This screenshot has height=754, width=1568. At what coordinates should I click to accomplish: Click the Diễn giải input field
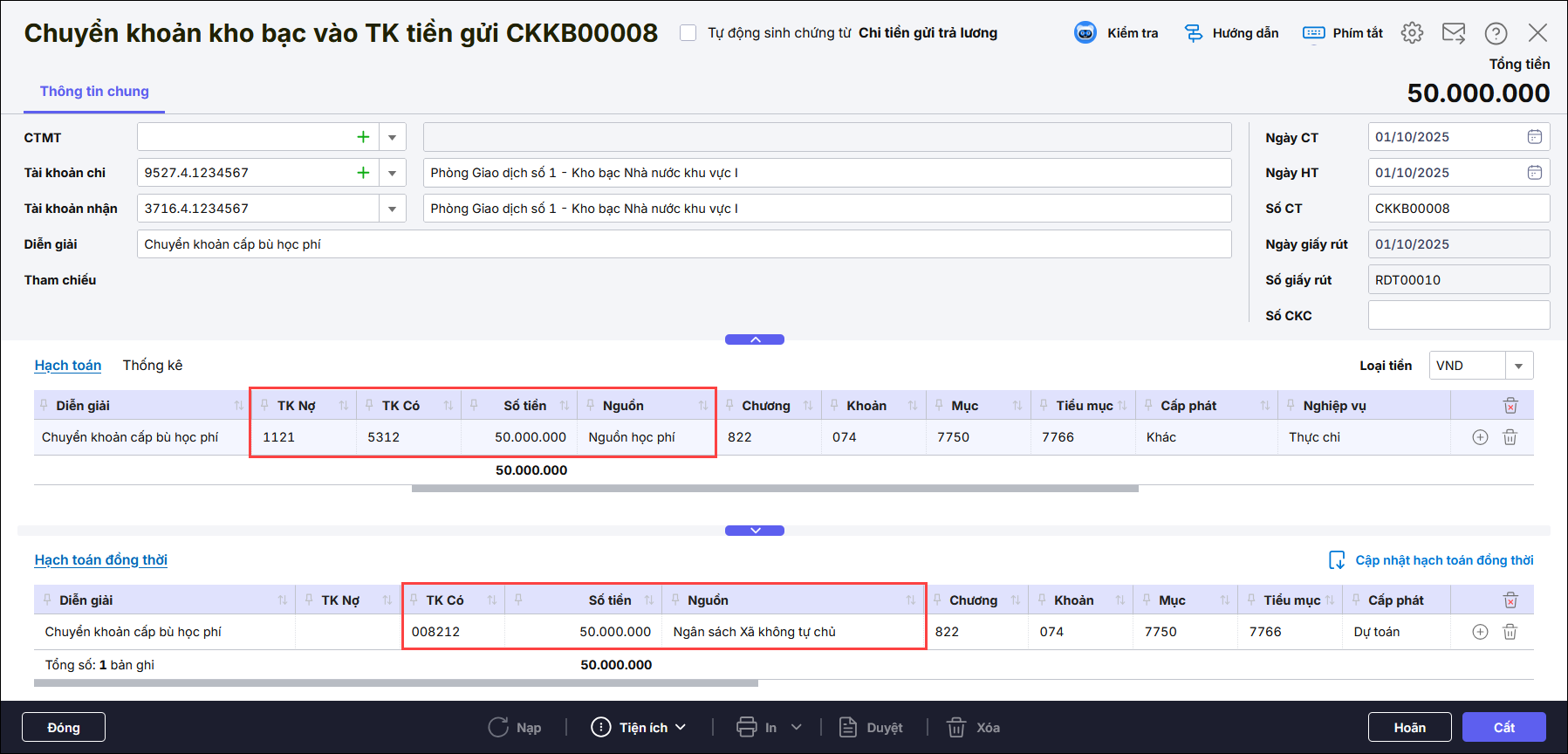point(684,244)
